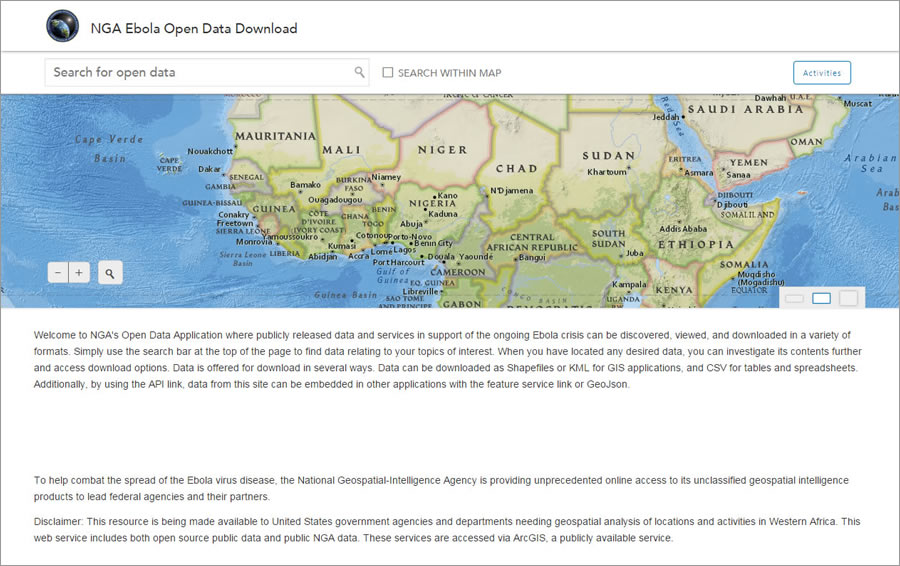Click the CHAD country label

tap(517, 169)
